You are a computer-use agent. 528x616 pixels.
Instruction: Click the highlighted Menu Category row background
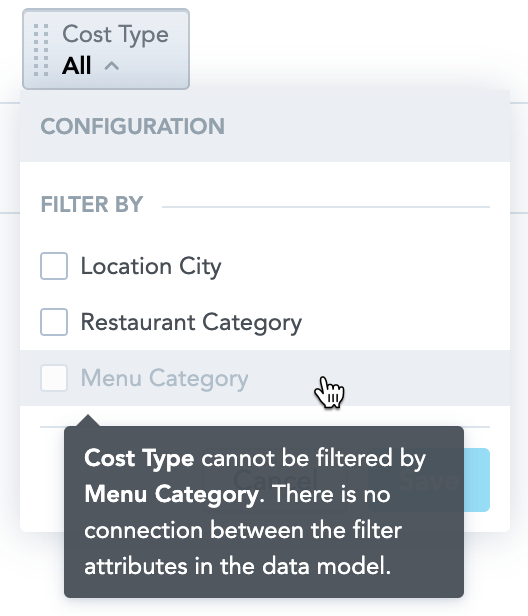pyautogui.click(x=265, y=378)
